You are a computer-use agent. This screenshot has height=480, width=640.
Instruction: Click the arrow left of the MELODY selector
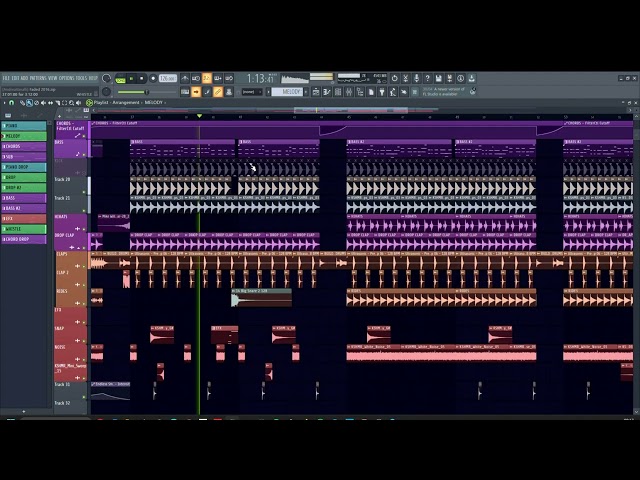(268, 92)
